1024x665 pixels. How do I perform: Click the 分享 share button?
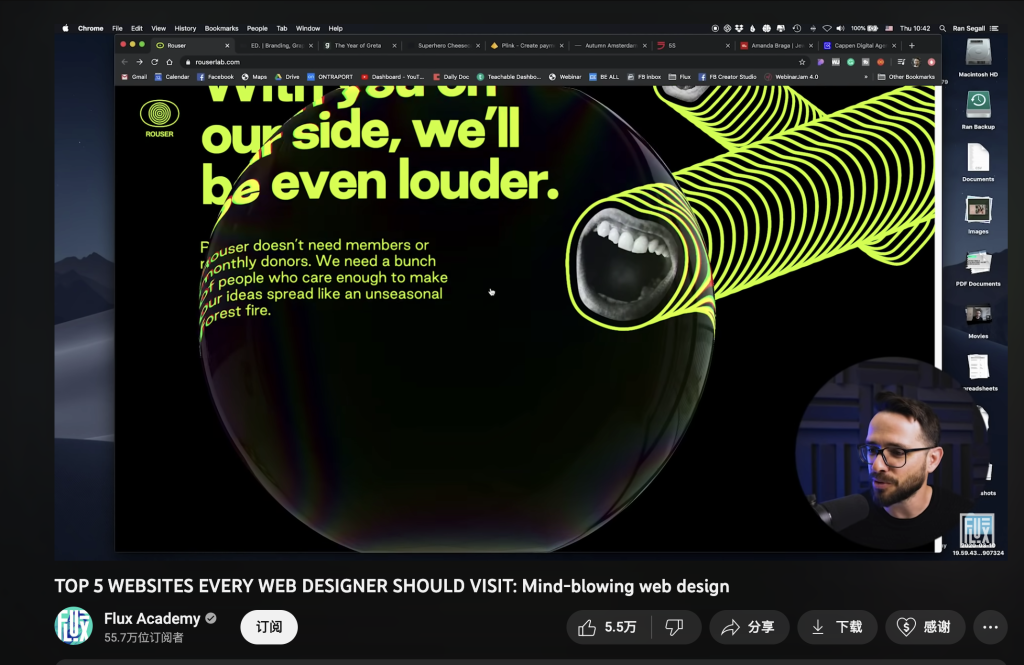click(749, 627)
